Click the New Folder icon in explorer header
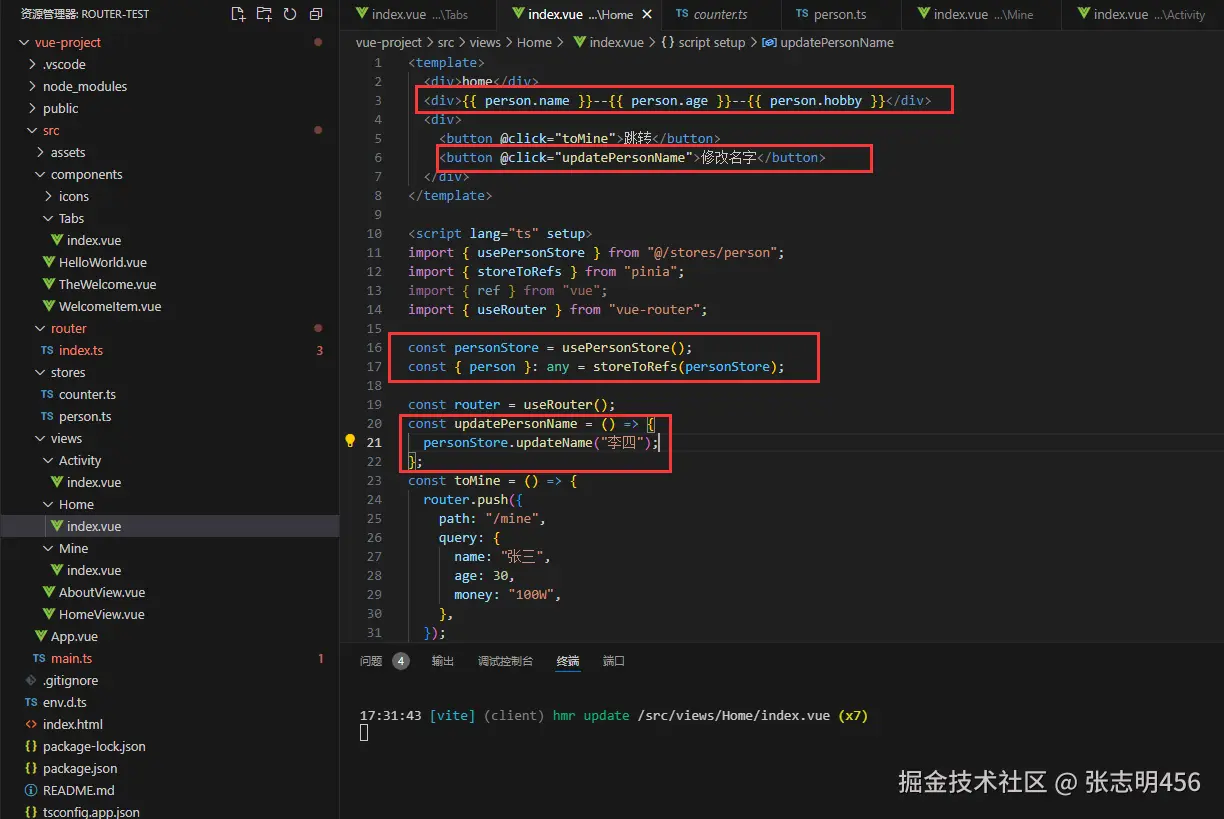 [x=264, y=14]
